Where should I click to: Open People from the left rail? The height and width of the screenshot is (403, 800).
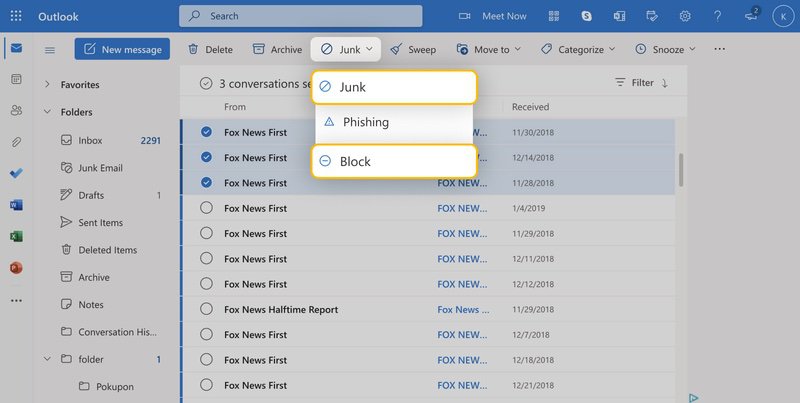(16, 110)
